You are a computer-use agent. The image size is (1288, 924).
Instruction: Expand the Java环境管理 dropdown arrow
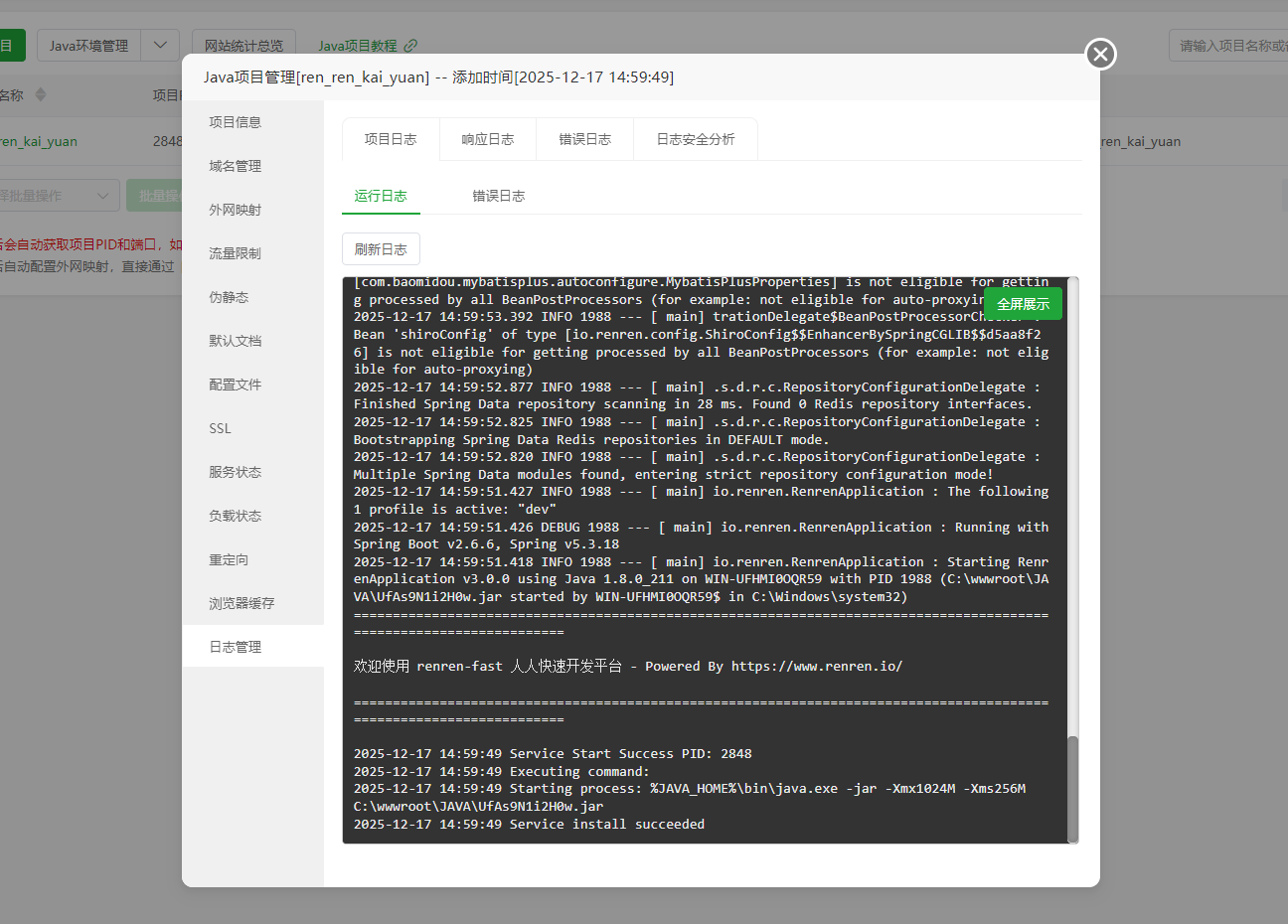tap(160, 46)
